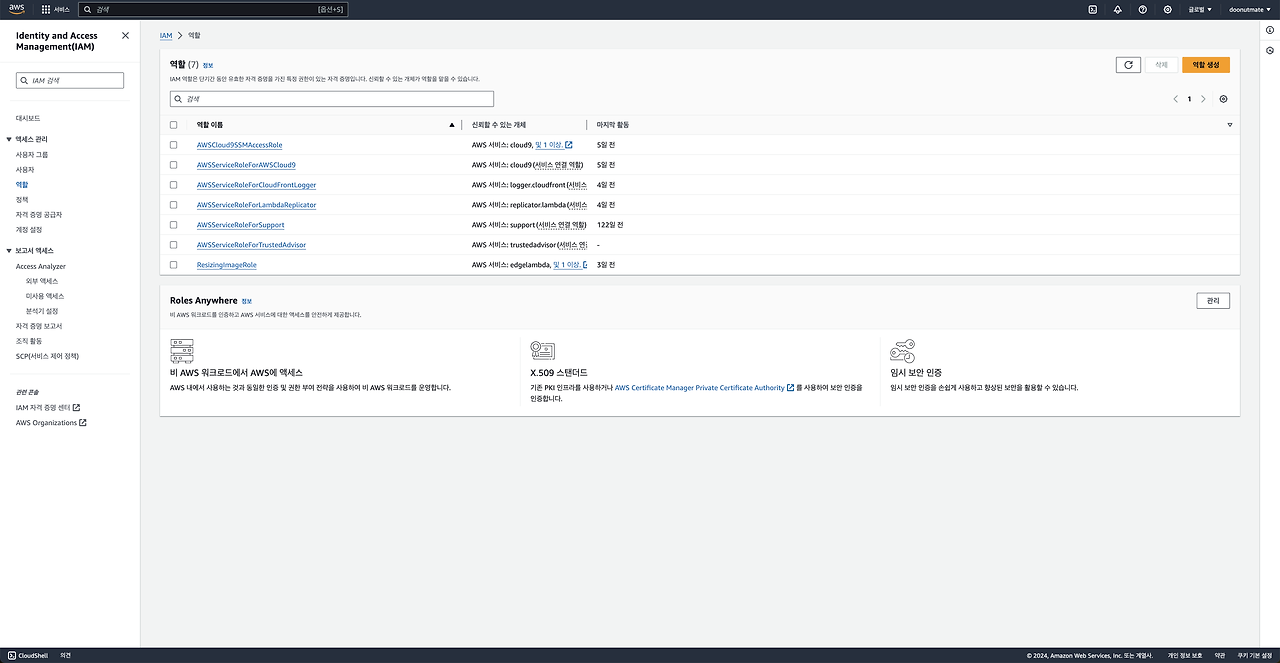Focus the roles table 검색 filter field
1280x663 pixels.
[332, 99]
